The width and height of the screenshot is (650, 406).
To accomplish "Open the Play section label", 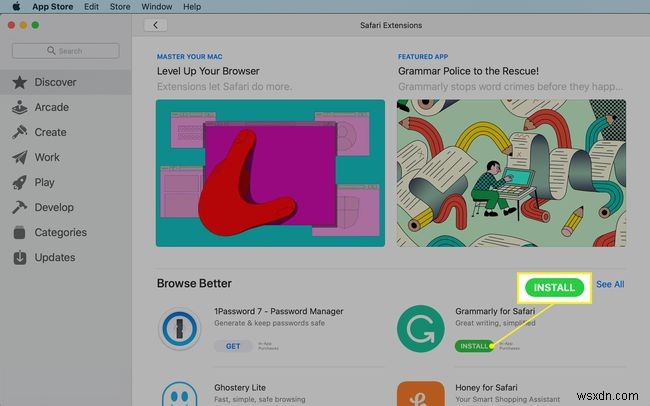I will click(x=44, y=182).
